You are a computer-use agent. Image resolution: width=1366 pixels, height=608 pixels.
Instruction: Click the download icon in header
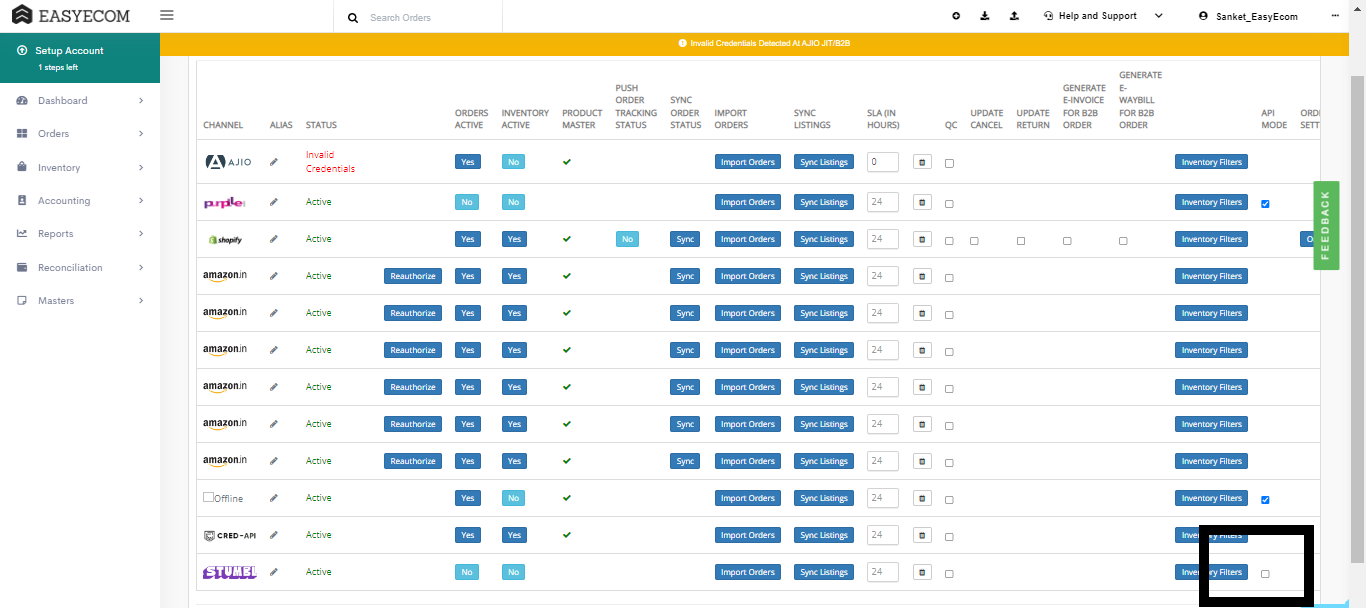(x=985, y=16)
